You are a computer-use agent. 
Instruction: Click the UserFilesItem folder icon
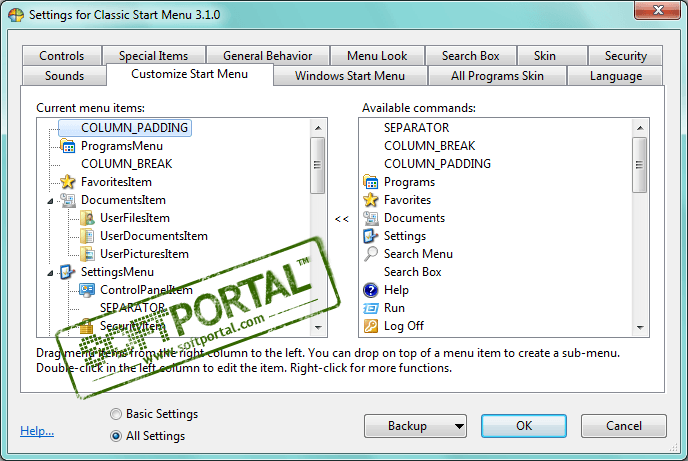pos(87,218)
